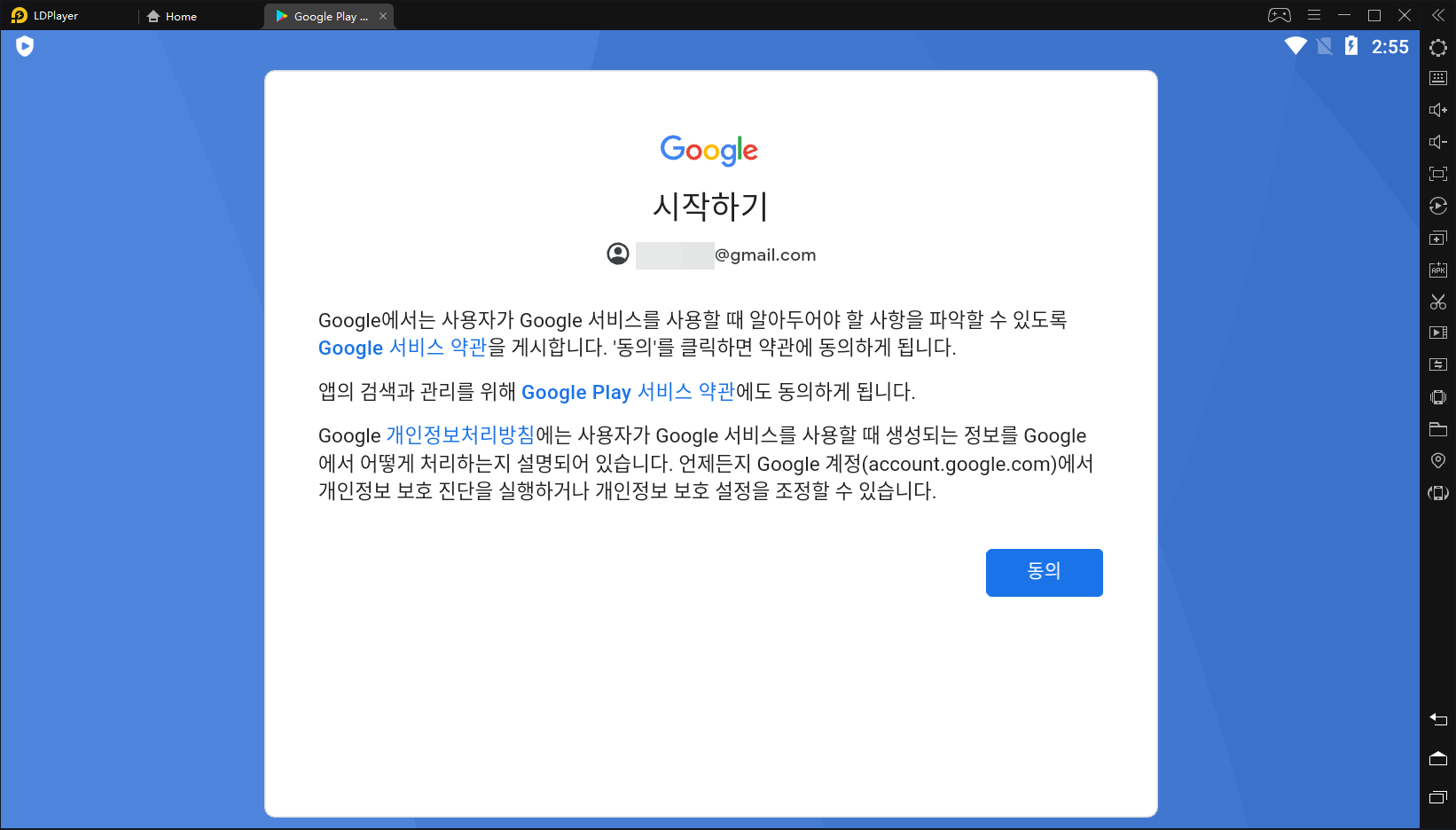Click the LDPlayer logo
1456x830 pixels.
(x=19, y=16)
